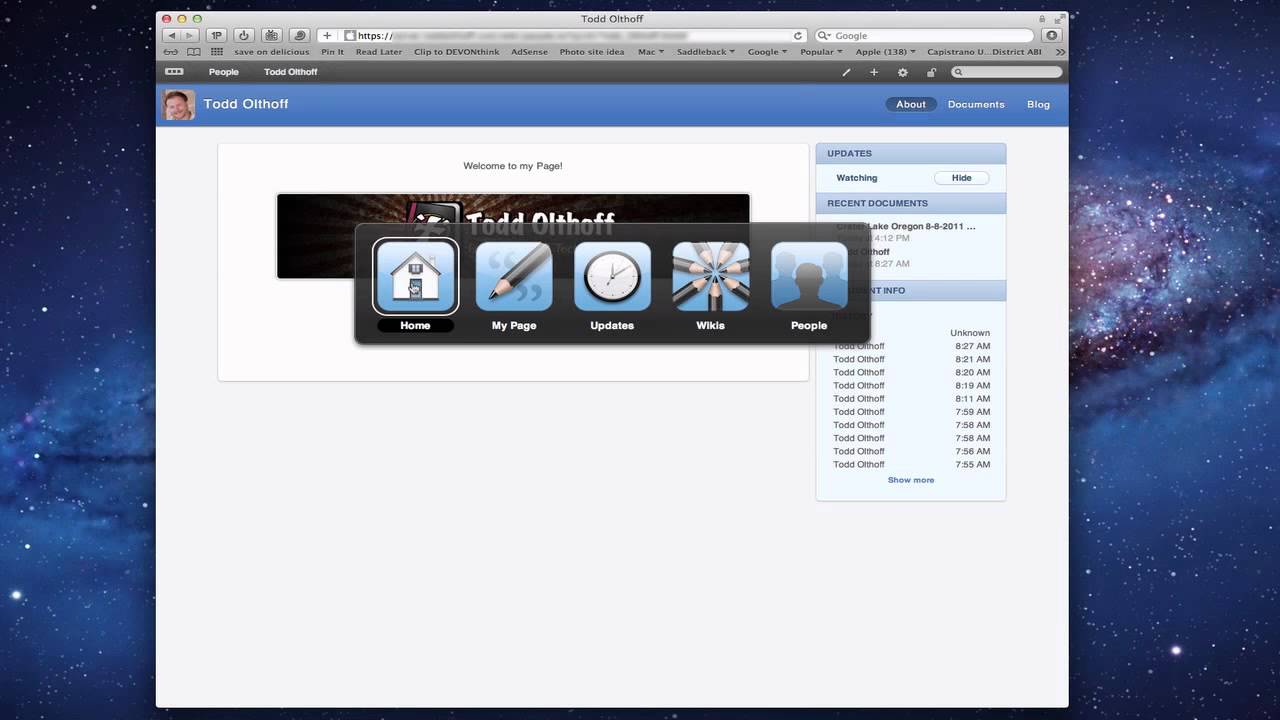Open the Updates clock icon
The image size is (1280, 720).
tap(612, 276)
